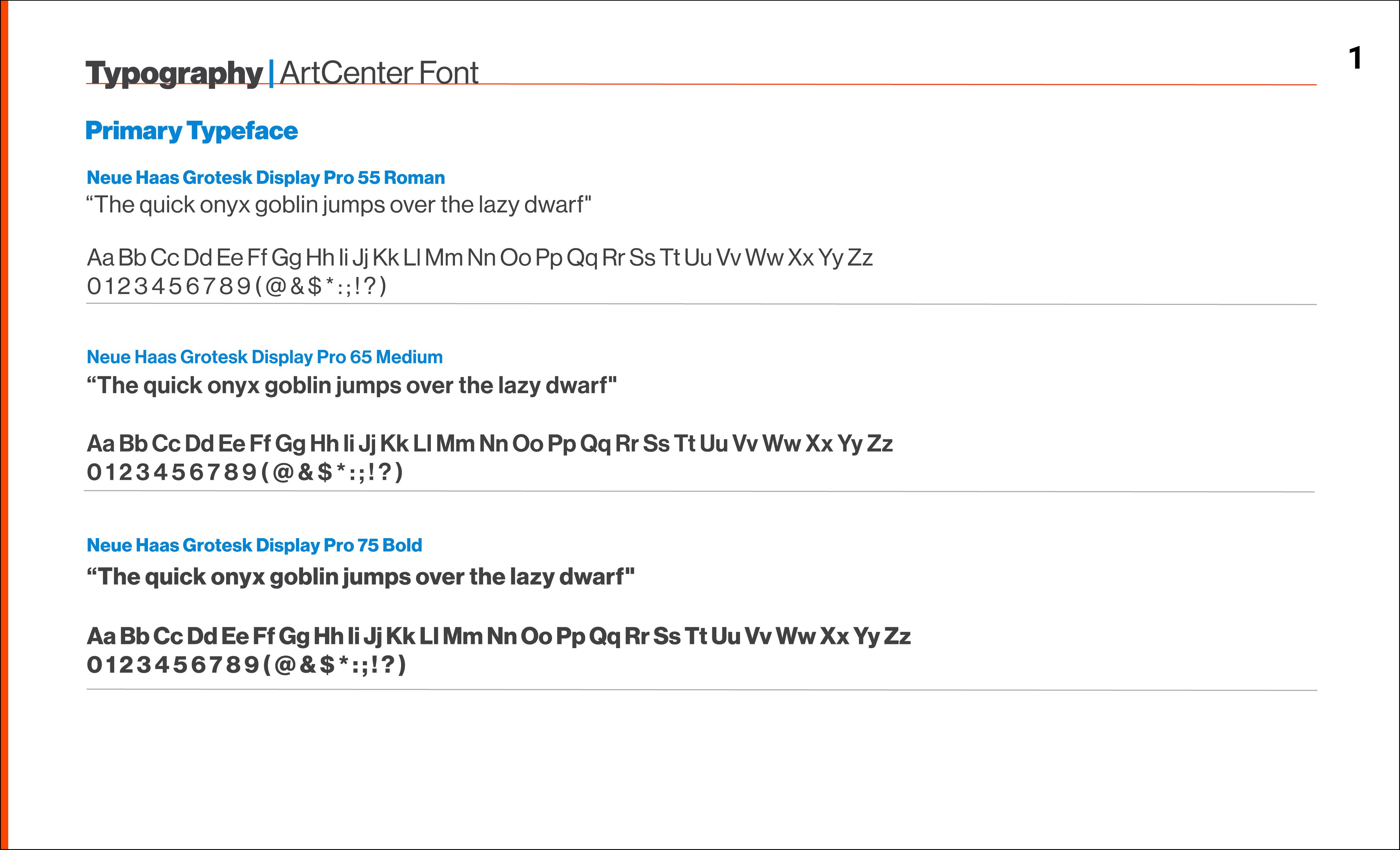Click the pangram sentence under 65 Medium
This screenshot has height=850, width=1400.
point(351,385)
